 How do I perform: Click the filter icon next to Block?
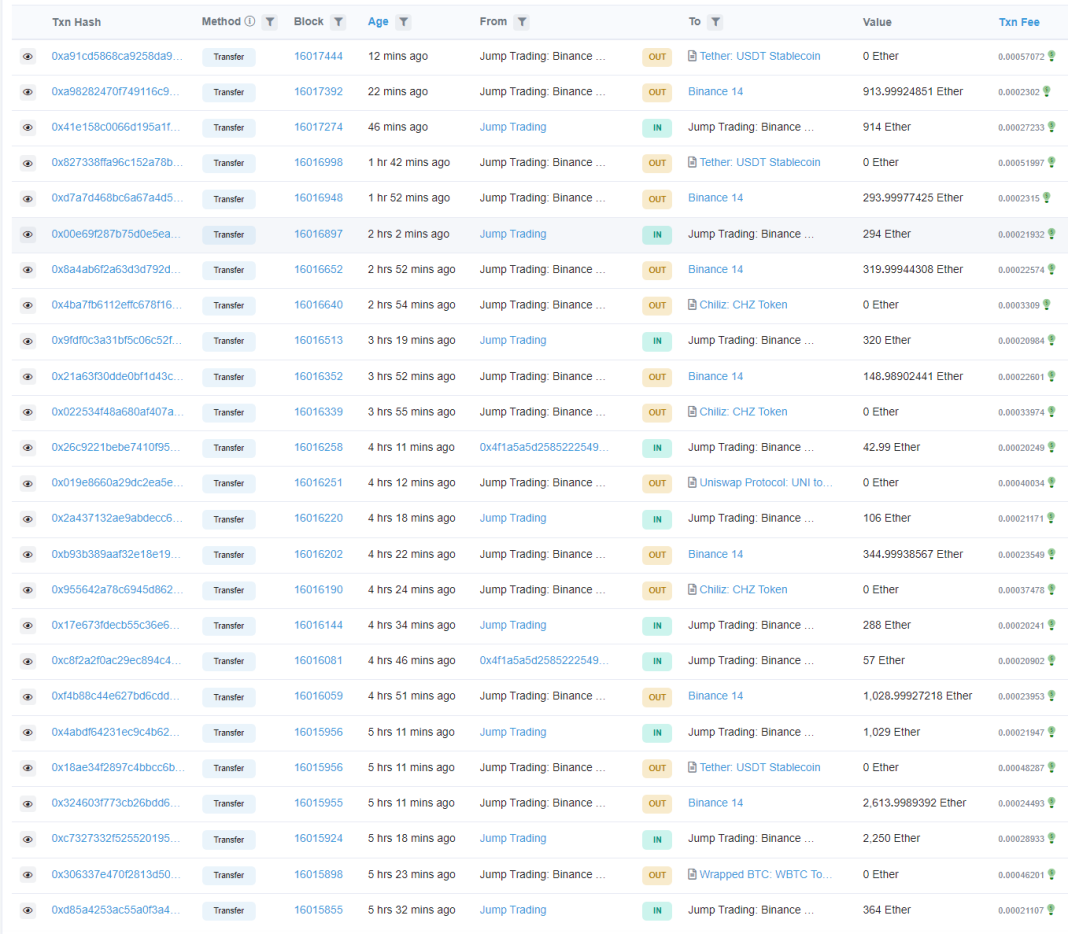[x=339, y=22]
